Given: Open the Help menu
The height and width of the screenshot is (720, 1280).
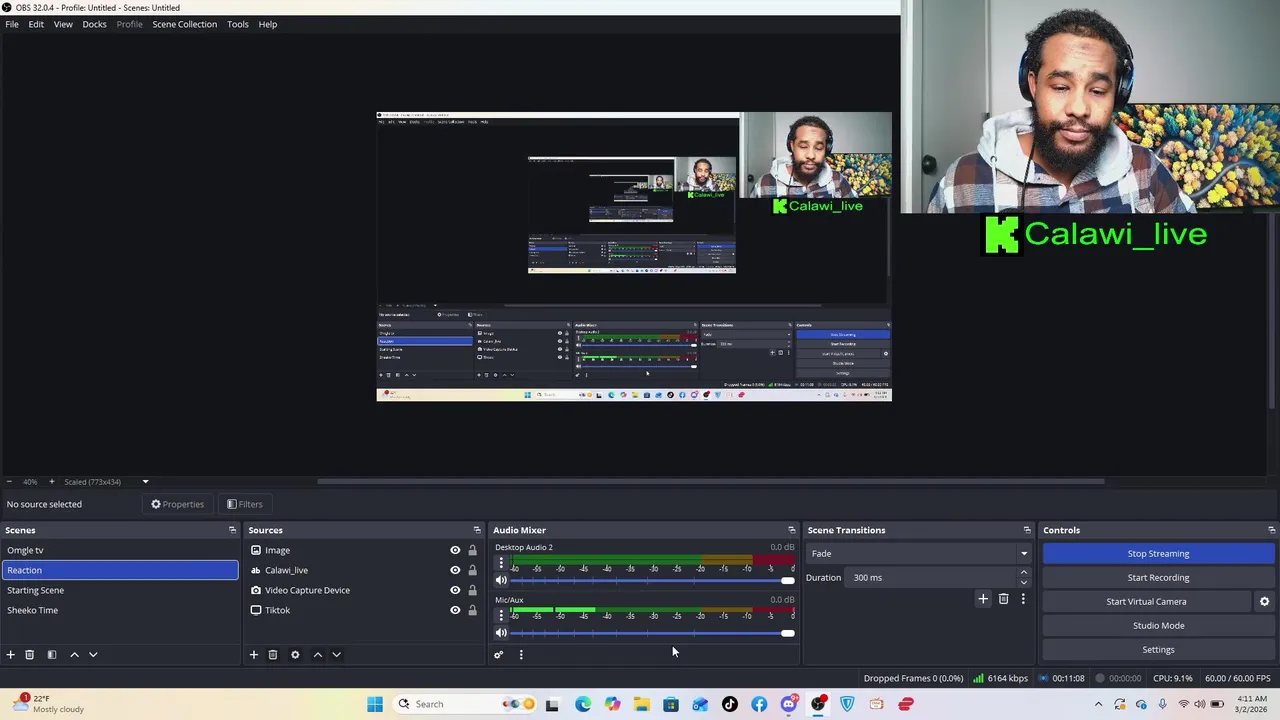Looking at the screenshot, I should tap(267, 24).
